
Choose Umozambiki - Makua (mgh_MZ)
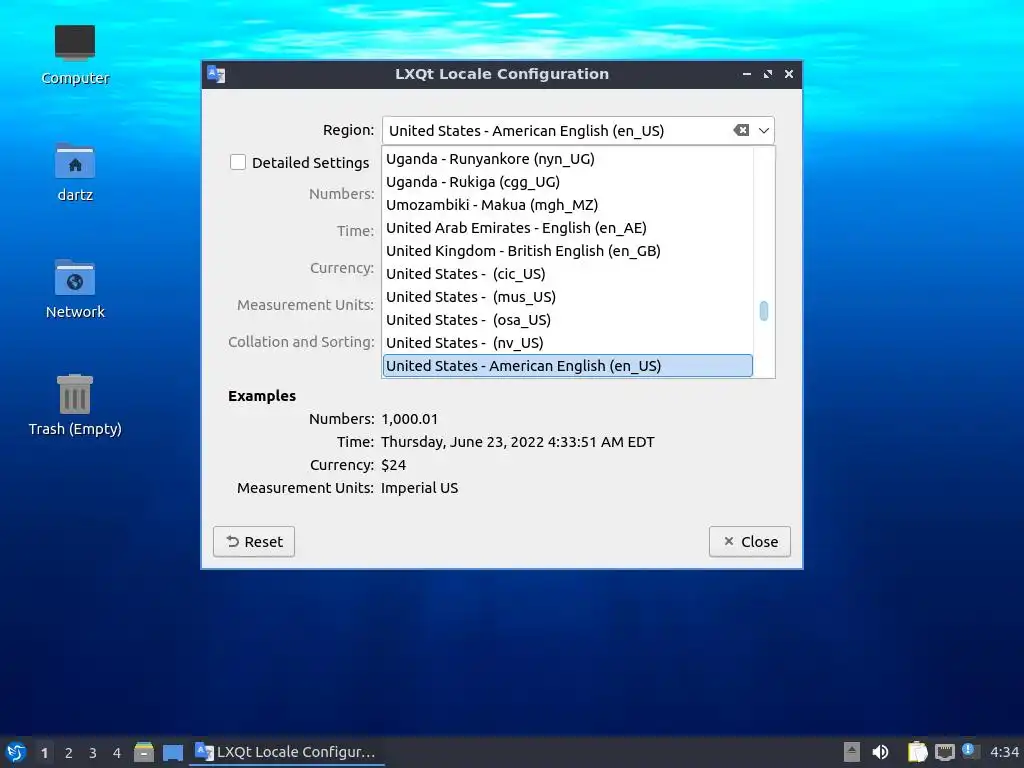[x=567, y=204]
